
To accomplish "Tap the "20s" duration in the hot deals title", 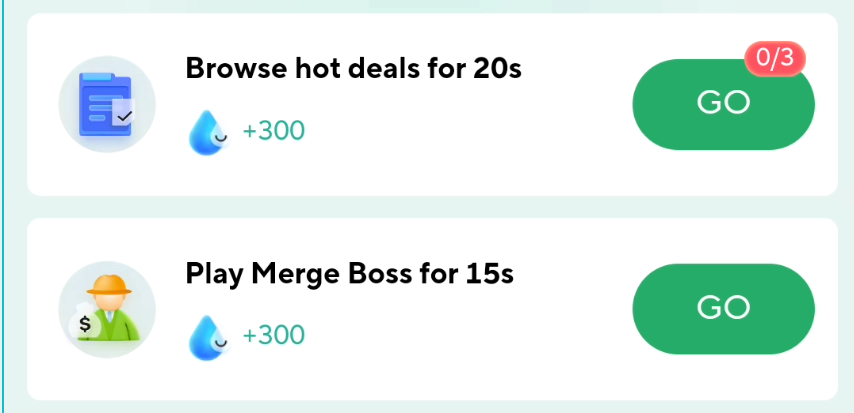I will point(497,69).
